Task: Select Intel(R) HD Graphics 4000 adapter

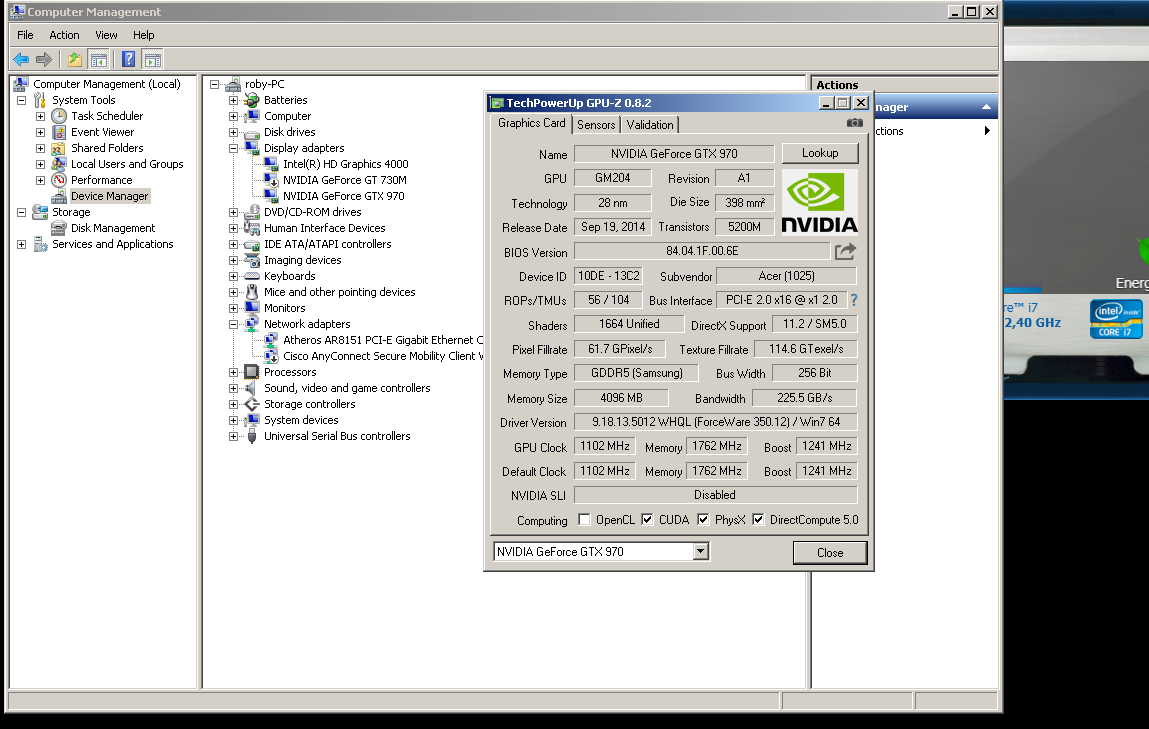Action: pyautogui.click(x=346, y=164)
